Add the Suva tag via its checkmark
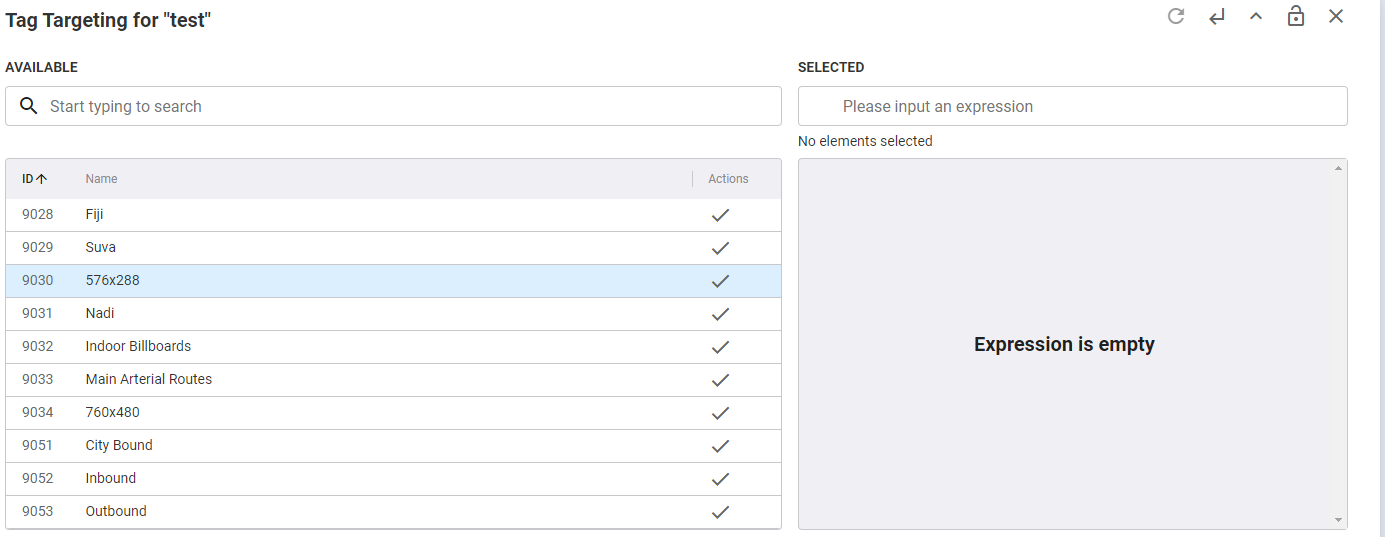The height and width of the screenshot is (537, 1385). click(720, 248)
